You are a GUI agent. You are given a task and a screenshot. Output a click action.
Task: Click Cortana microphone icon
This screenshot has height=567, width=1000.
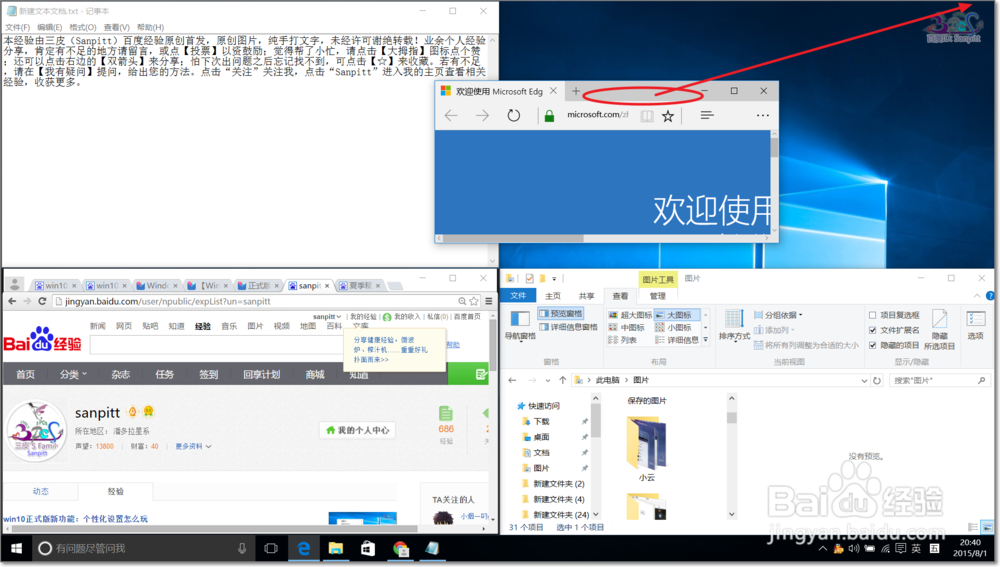pos(242,549)
